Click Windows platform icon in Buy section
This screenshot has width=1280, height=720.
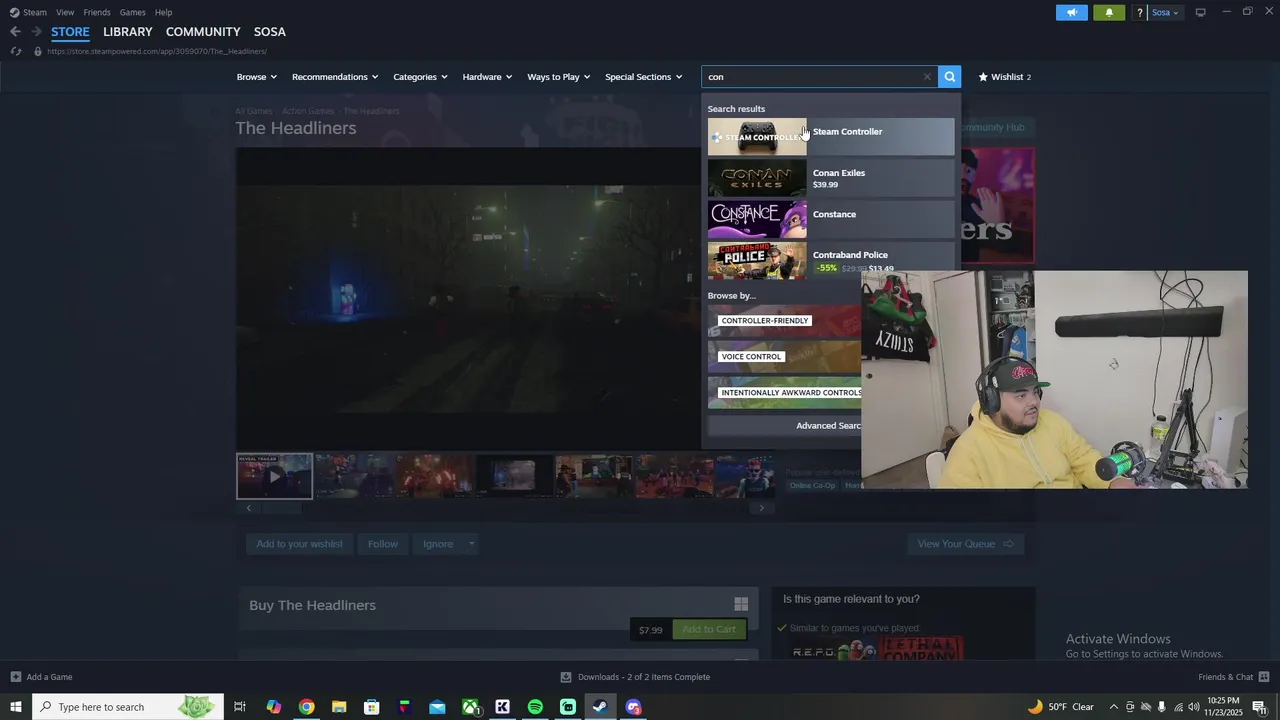point(741,604)
